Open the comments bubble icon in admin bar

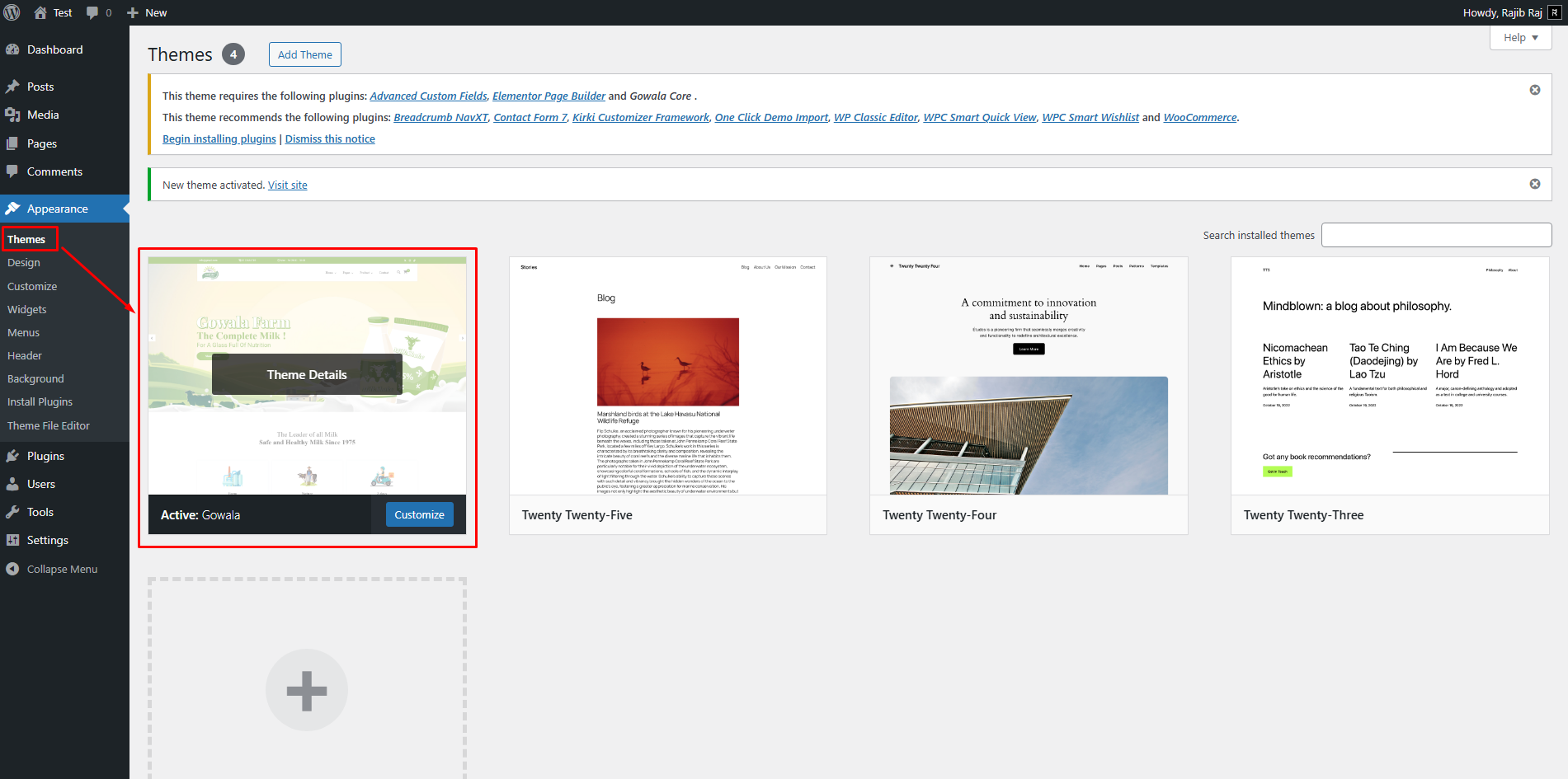(x=92, y=12)
